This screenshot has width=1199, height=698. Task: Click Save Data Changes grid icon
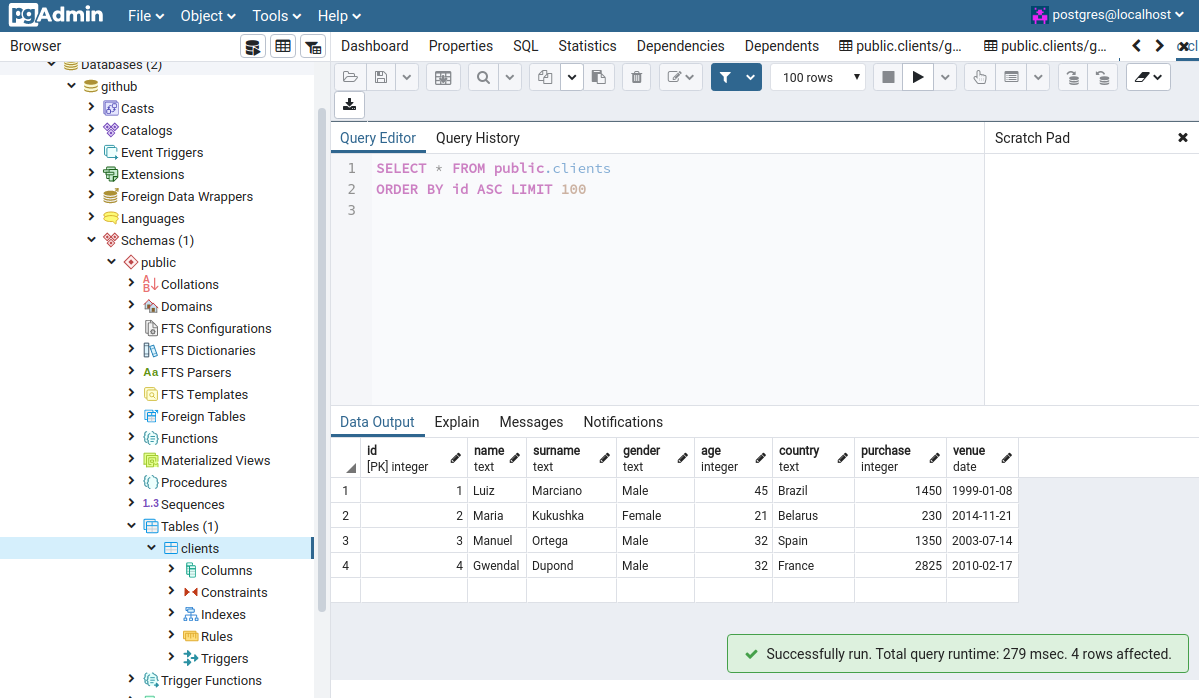443,77
